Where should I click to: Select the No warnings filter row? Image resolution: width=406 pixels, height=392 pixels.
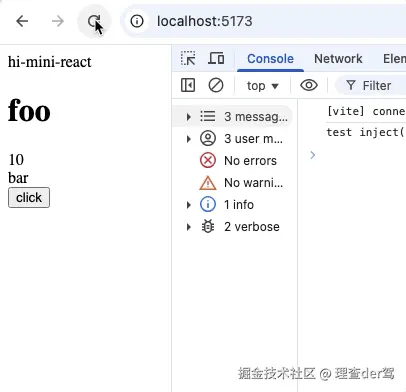pos(233,183)
